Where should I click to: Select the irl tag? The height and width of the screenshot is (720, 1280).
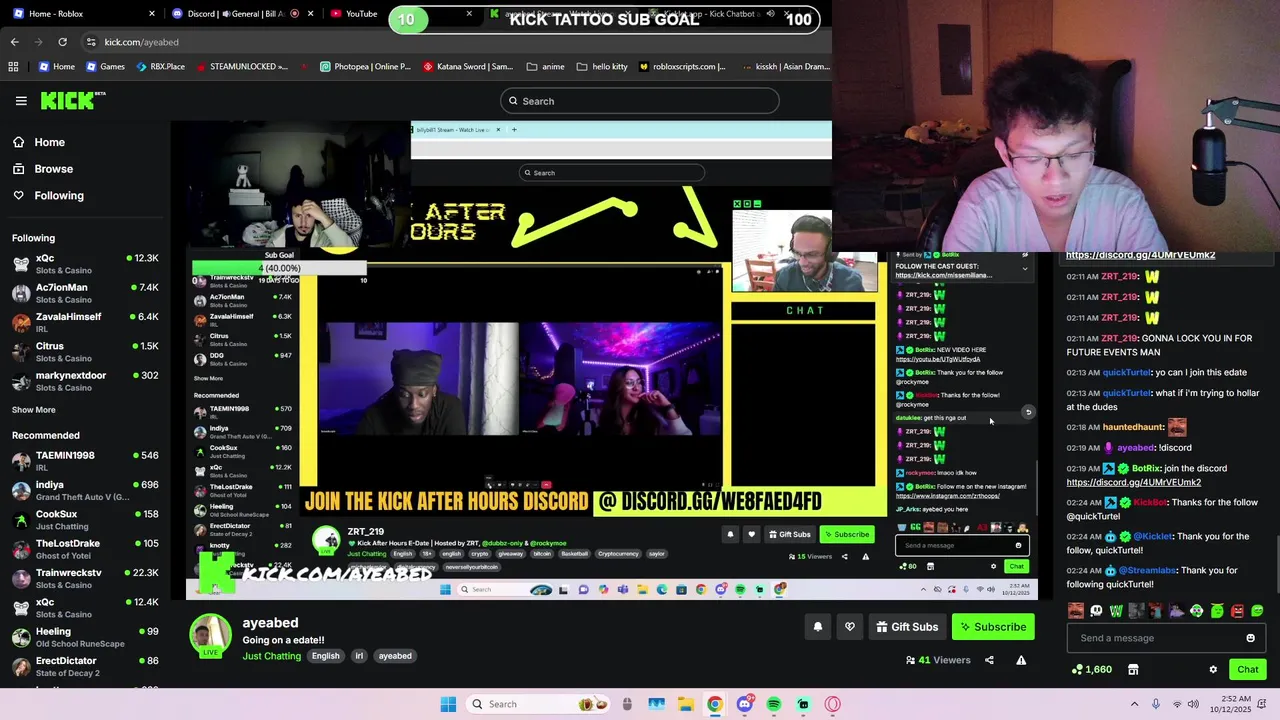pos(359,656)
